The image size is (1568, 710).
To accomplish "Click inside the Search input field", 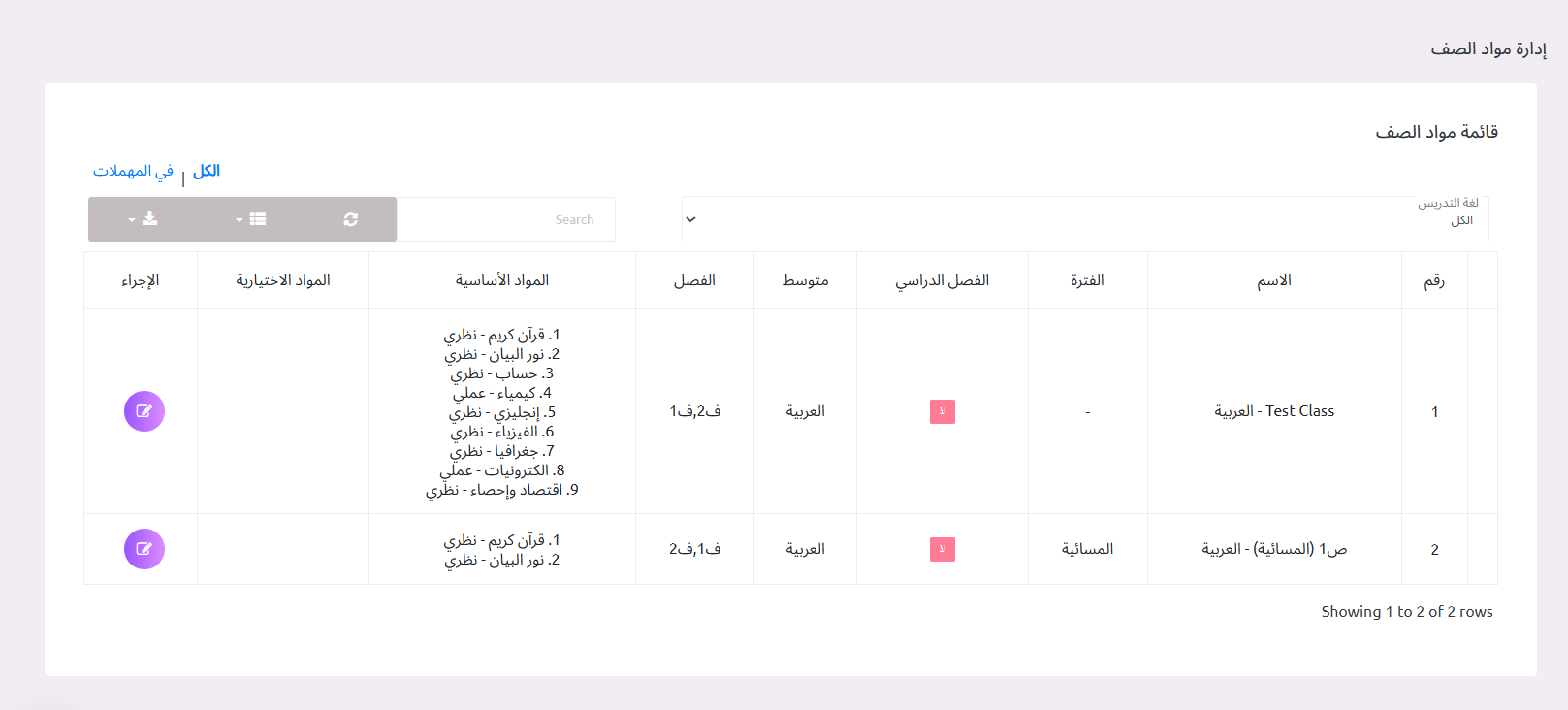I will [x=506, y=219].
